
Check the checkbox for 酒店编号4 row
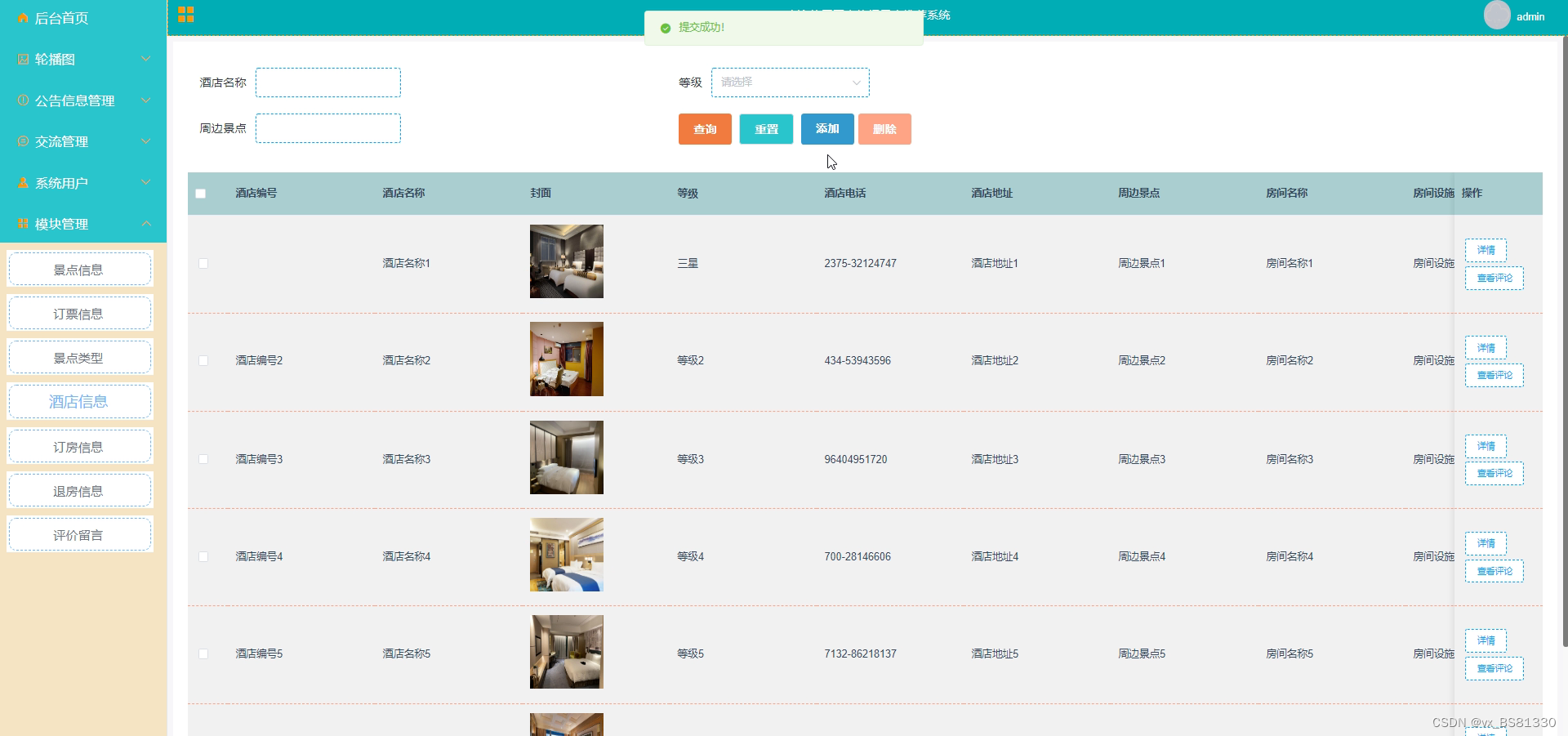pos(203,556)
